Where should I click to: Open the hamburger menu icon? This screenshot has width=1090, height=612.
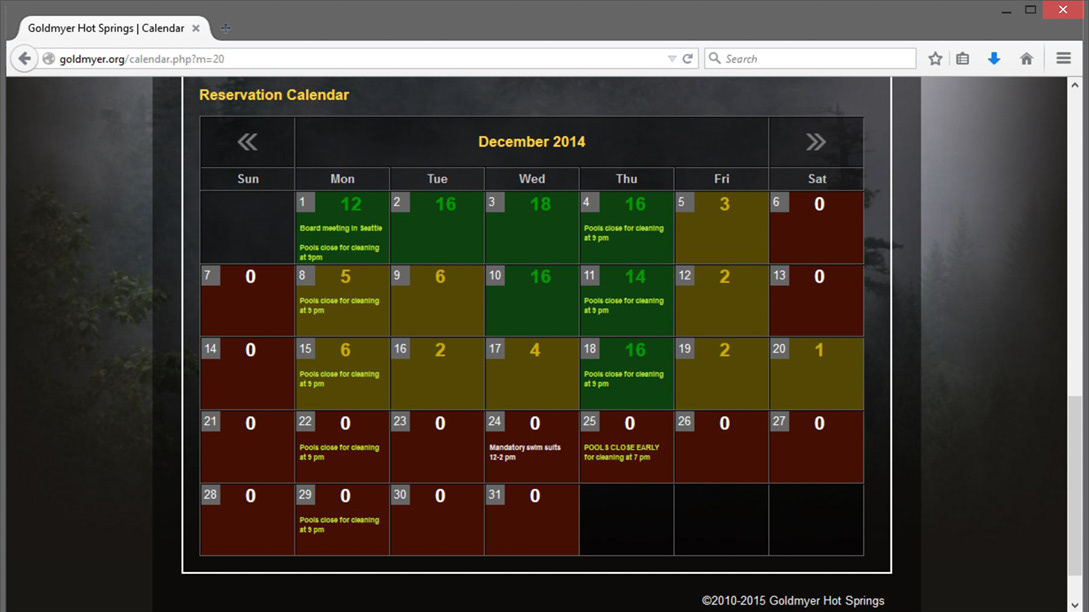1064,58
